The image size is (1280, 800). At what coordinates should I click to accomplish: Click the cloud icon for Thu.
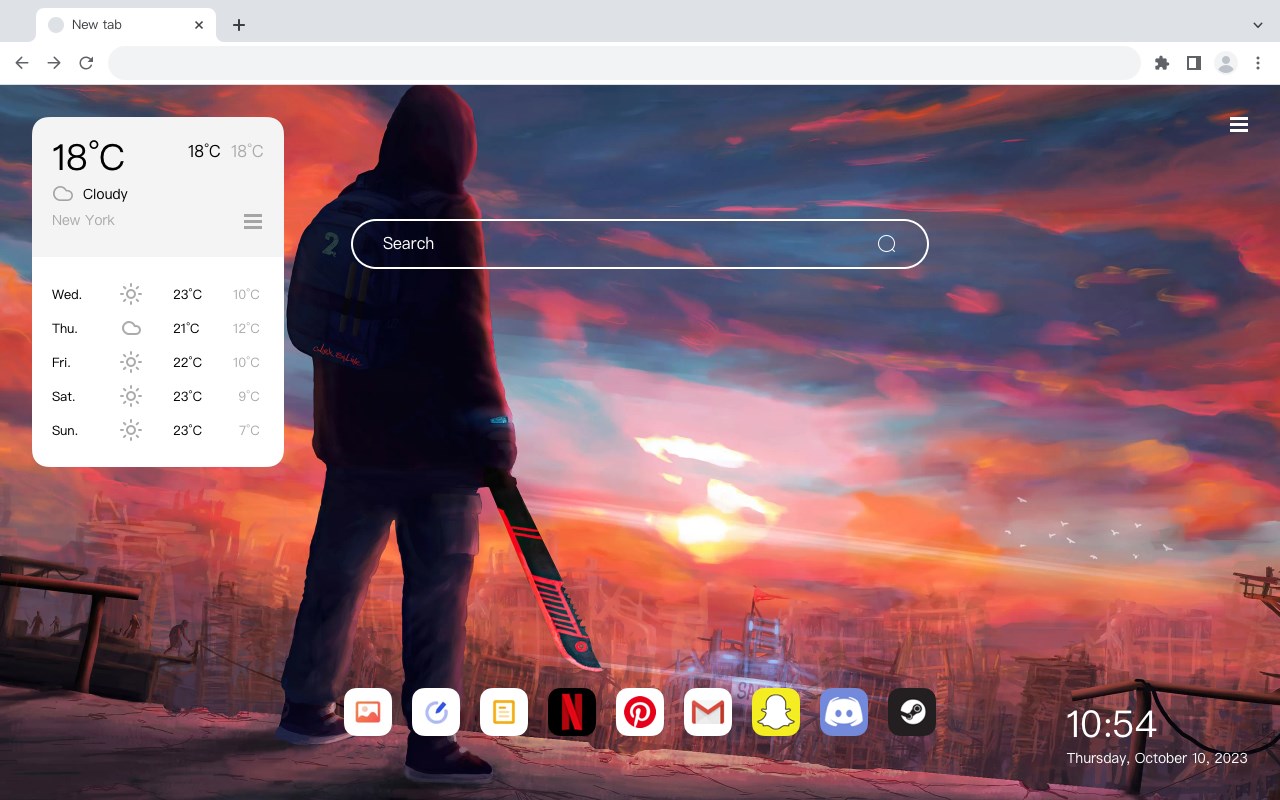(x=131, y=328)
